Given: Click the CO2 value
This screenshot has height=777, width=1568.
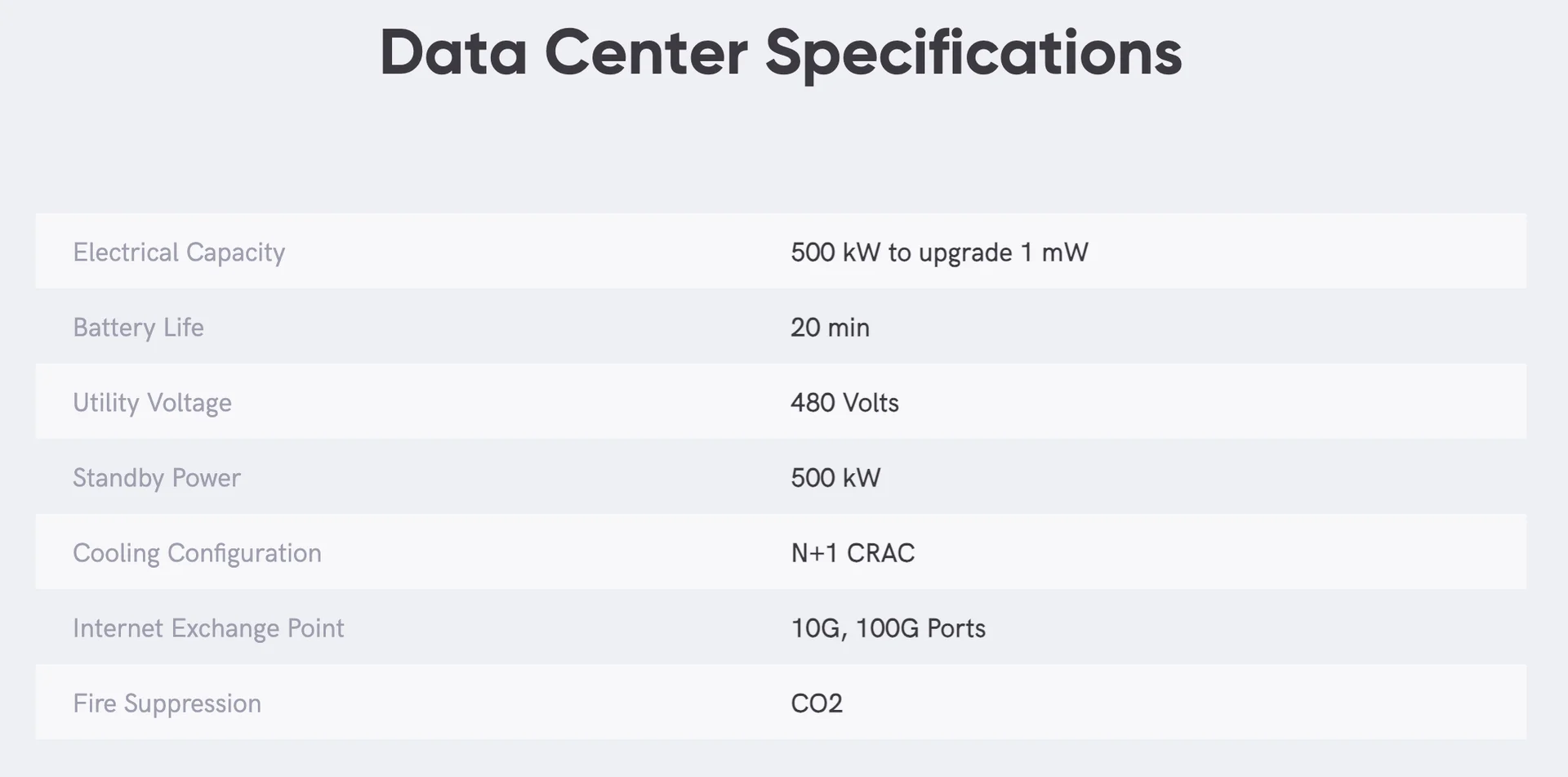Looking at the screenshot, I should 816,703.
